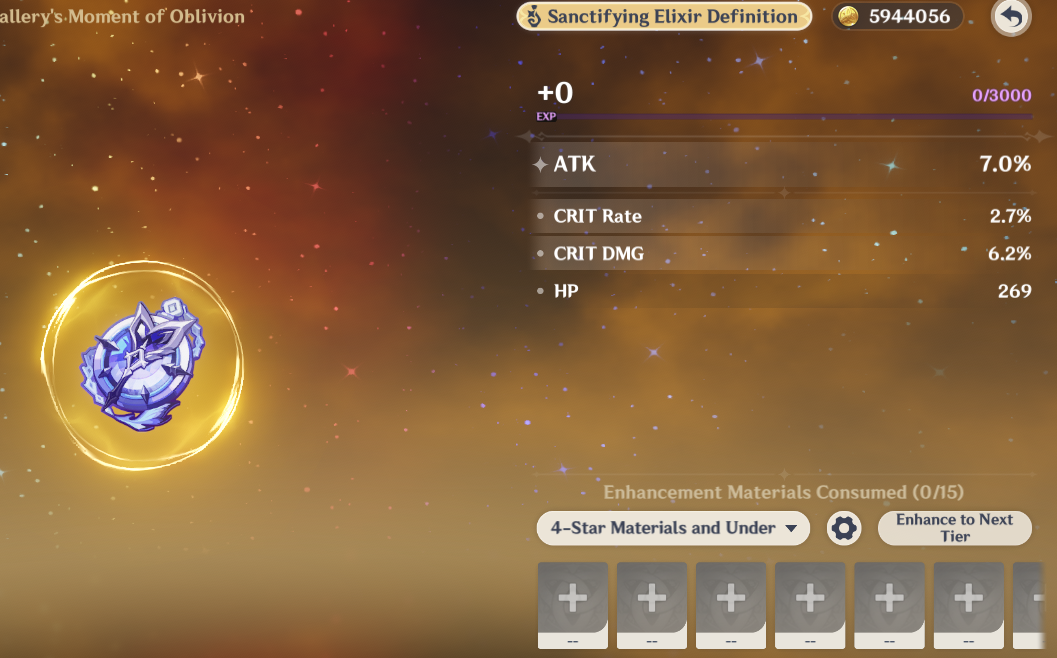Image resolution: width=1057 pixels, height=658 pixels.
Task: Click the timepiece artifact icon
Action: click(142, 365)
